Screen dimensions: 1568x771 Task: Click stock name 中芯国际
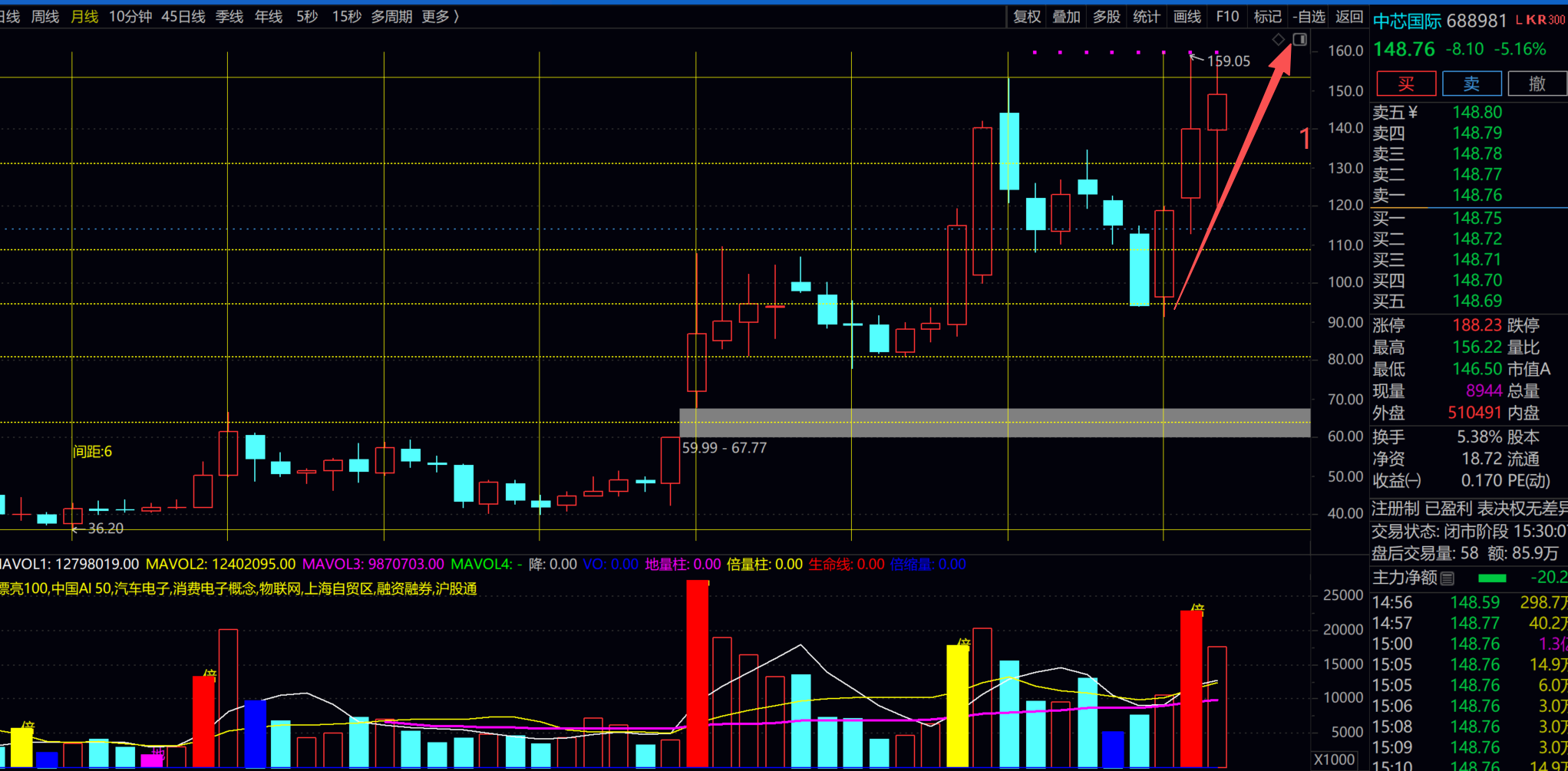(1407, 21)
